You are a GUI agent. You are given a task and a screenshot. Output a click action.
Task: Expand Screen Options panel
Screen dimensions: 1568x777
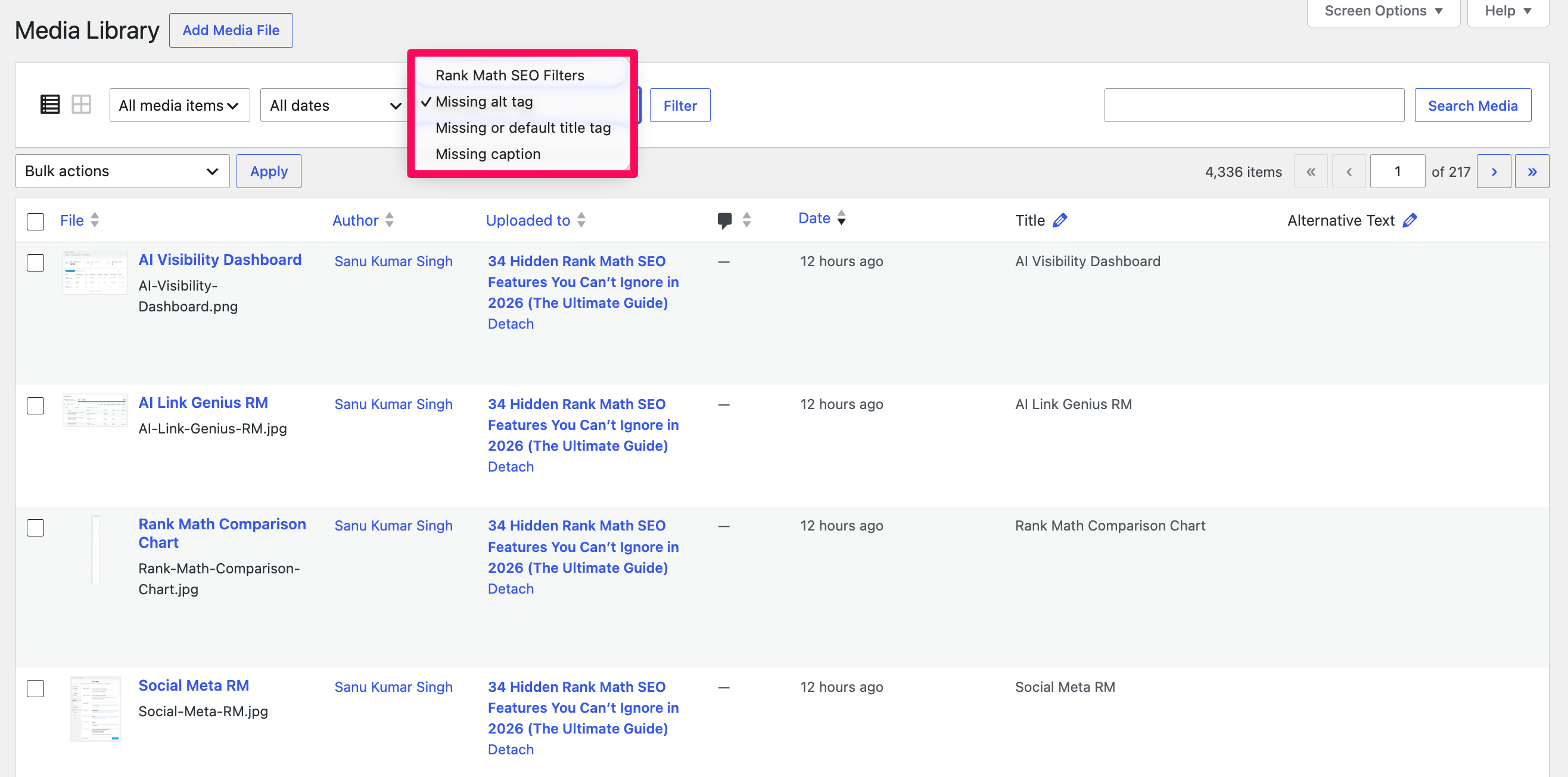click(1383, 11)
